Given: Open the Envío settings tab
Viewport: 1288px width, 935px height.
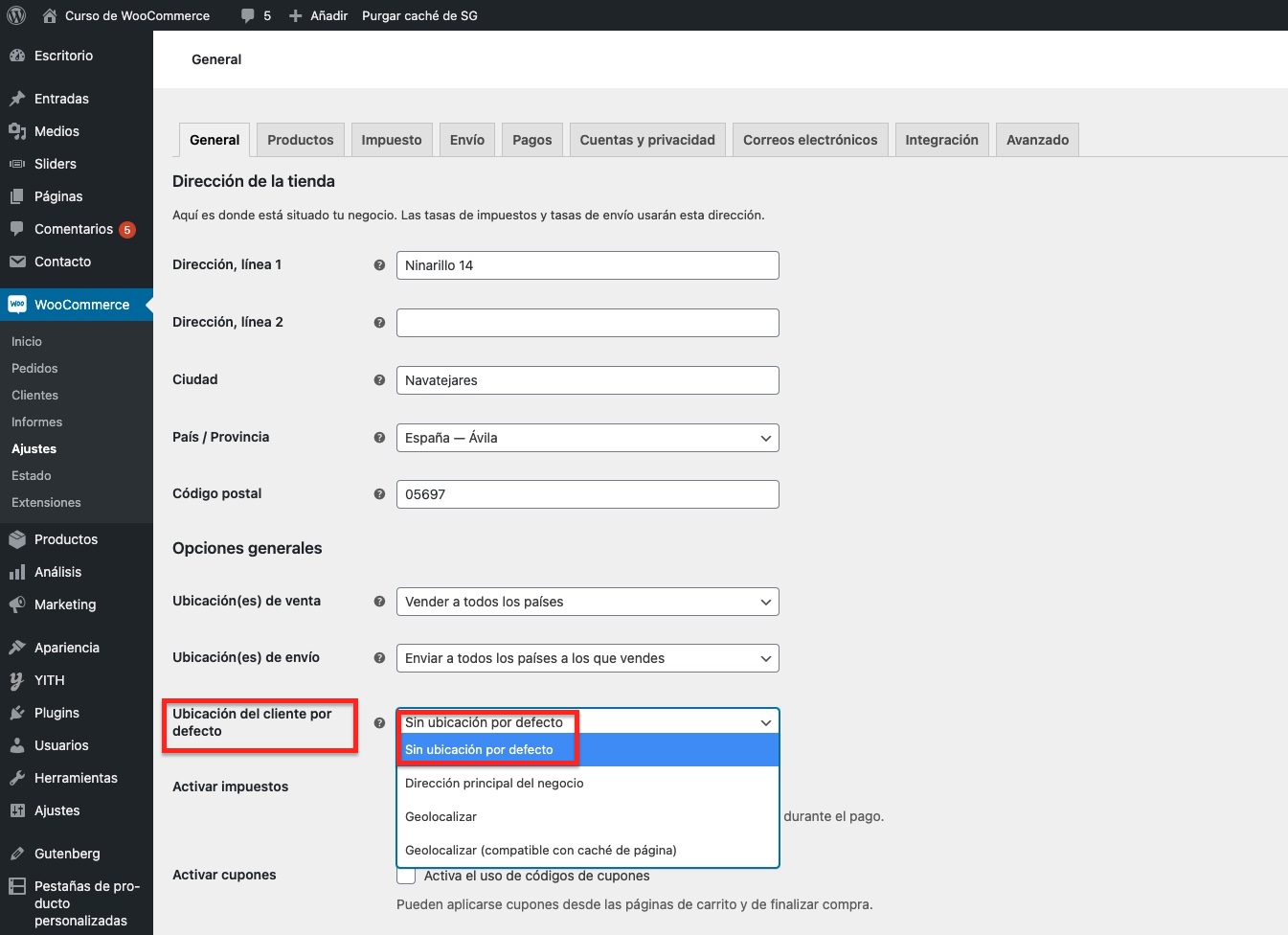Looking at the screenshot, I should tap(467, 140).
